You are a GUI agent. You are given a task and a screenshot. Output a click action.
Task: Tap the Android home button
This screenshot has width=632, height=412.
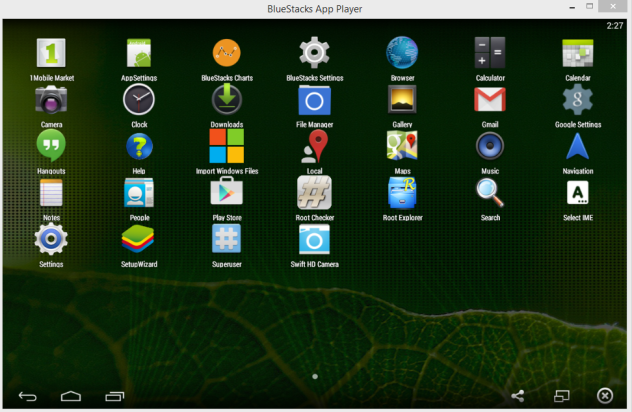71,397
